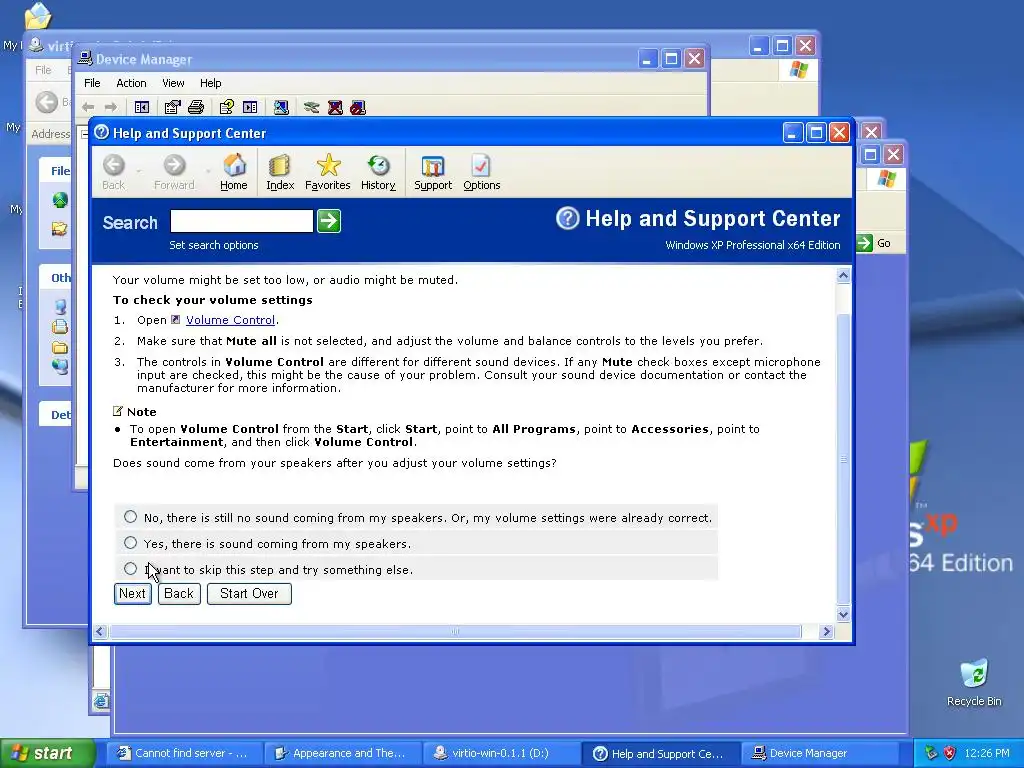
Task: Click the Device Manager title bar icon
Action: pyautogui.click(x=85, y=59)
